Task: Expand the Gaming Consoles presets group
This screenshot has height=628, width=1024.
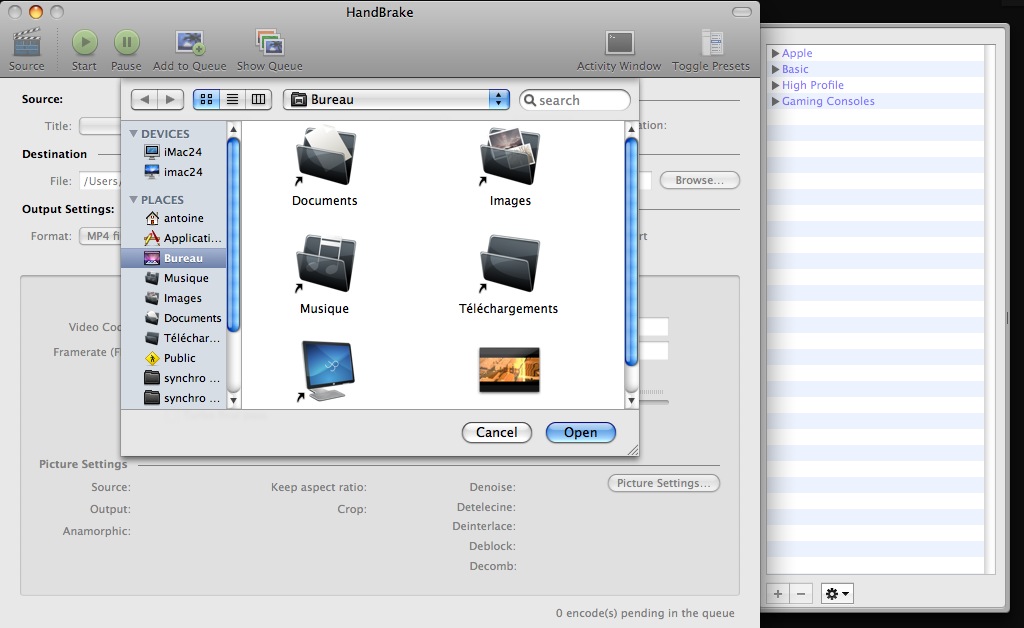Action: (775, 101)
